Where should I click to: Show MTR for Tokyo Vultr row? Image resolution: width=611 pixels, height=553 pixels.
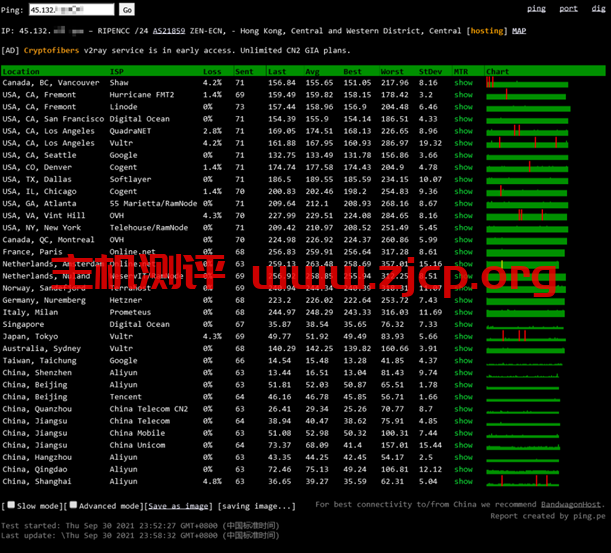[463, 336]
